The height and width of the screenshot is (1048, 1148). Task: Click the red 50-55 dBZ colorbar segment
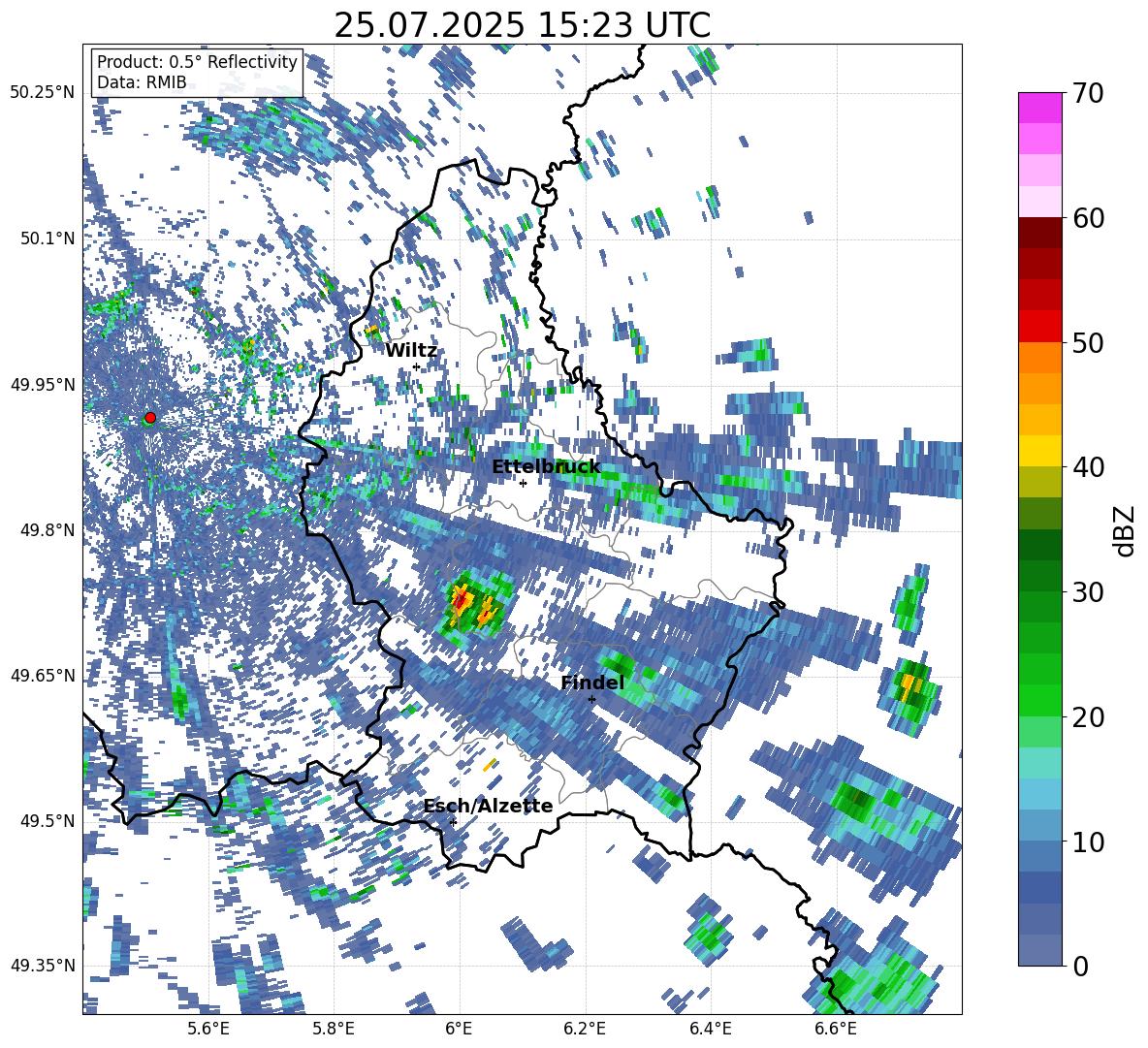coord(1039,327)
